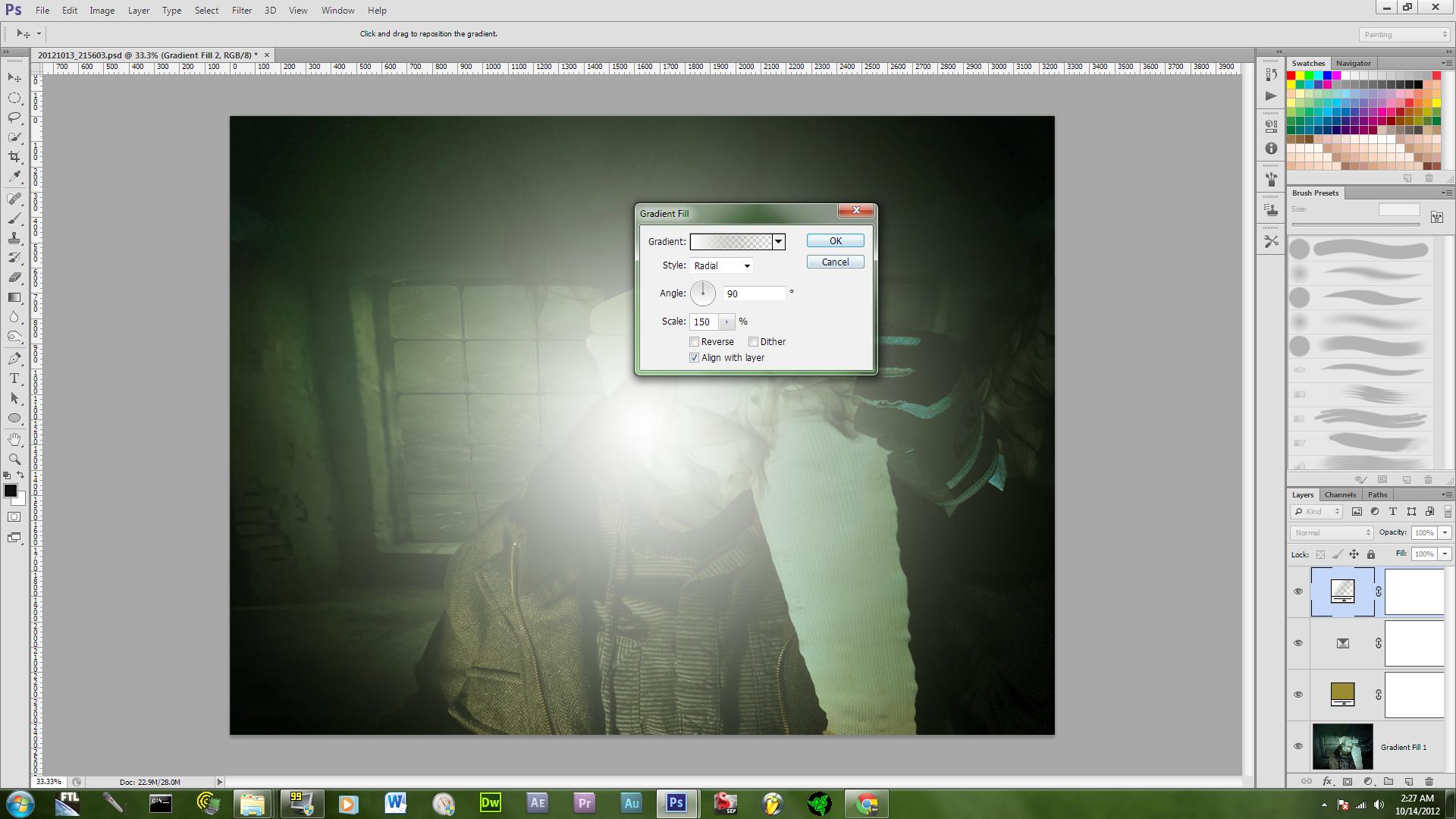Viewport: 1456px width, 819px height.
Task: Enable the Dither checkbox
Action: pyautogui.click(x=753, y=342)
